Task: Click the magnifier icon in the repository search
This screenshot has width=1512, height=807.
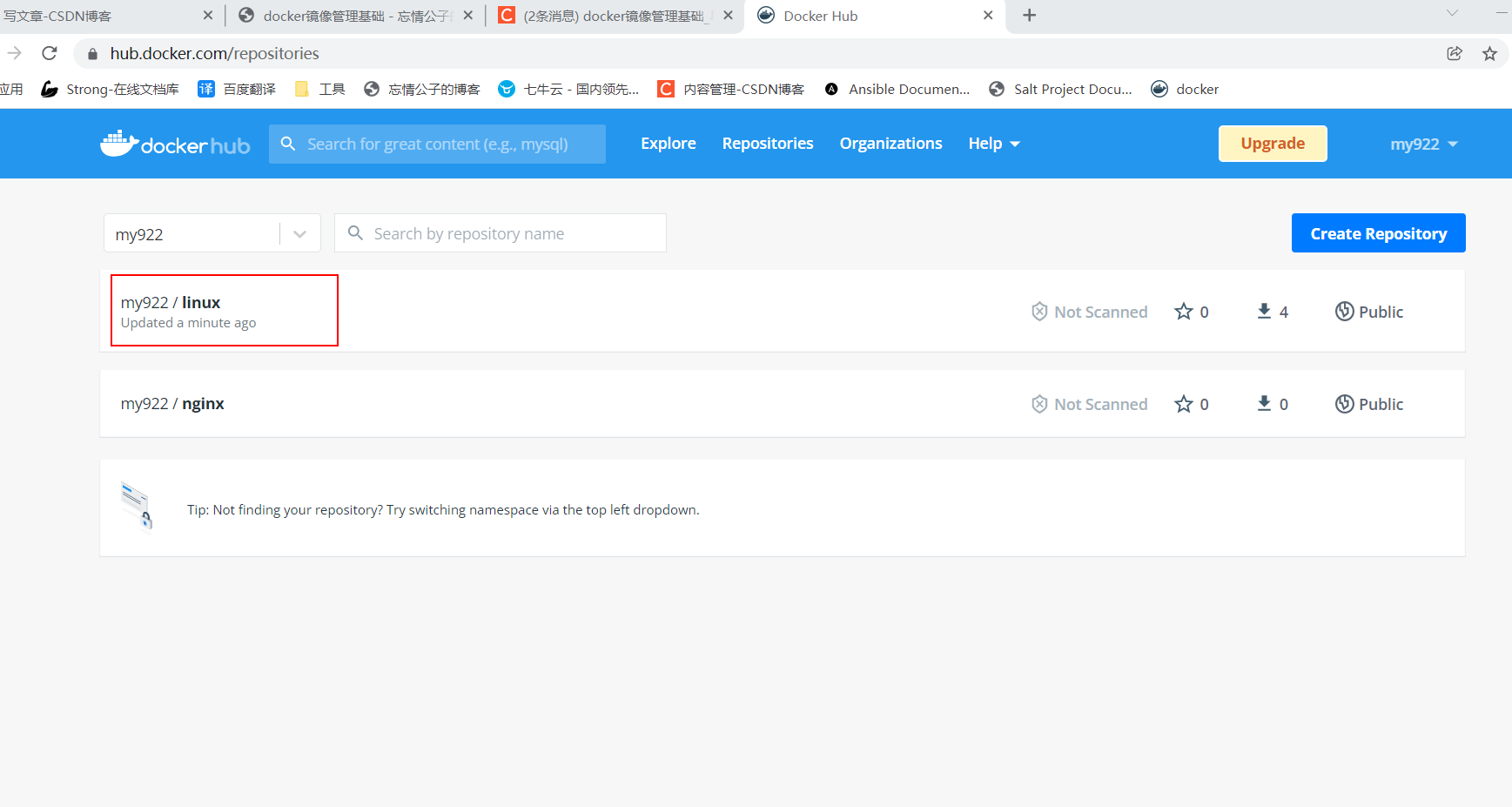Action: pyautogui.click(x=355, y=233)
